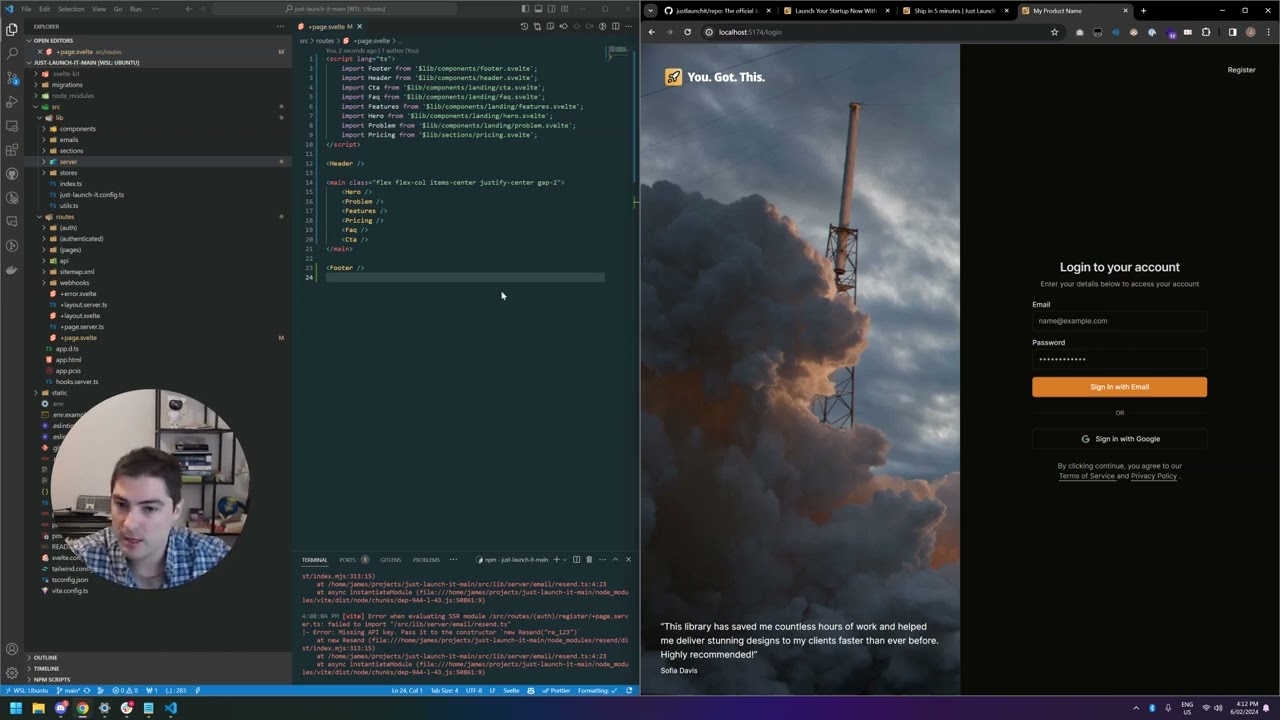Open the Explorer view in activity bar
This screenshot has height=720, width=1280.
(12, 29)
